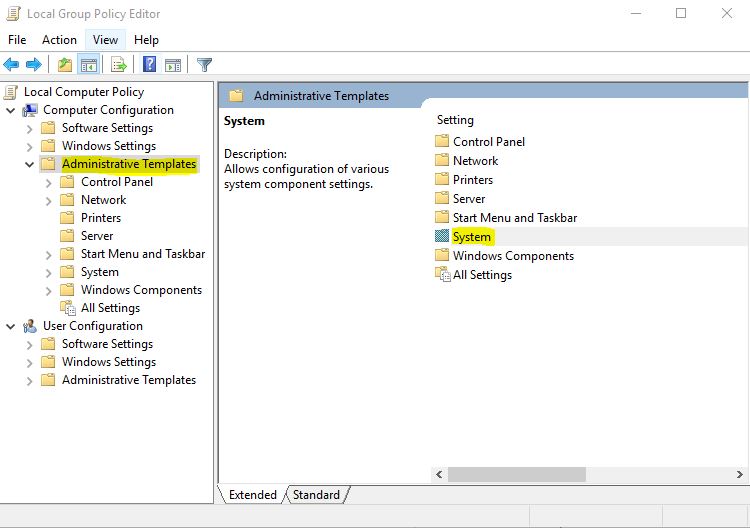This screenshot has height=528, width=750.
Task: Switch to the Standard tab
Action: tap(316, 495)
